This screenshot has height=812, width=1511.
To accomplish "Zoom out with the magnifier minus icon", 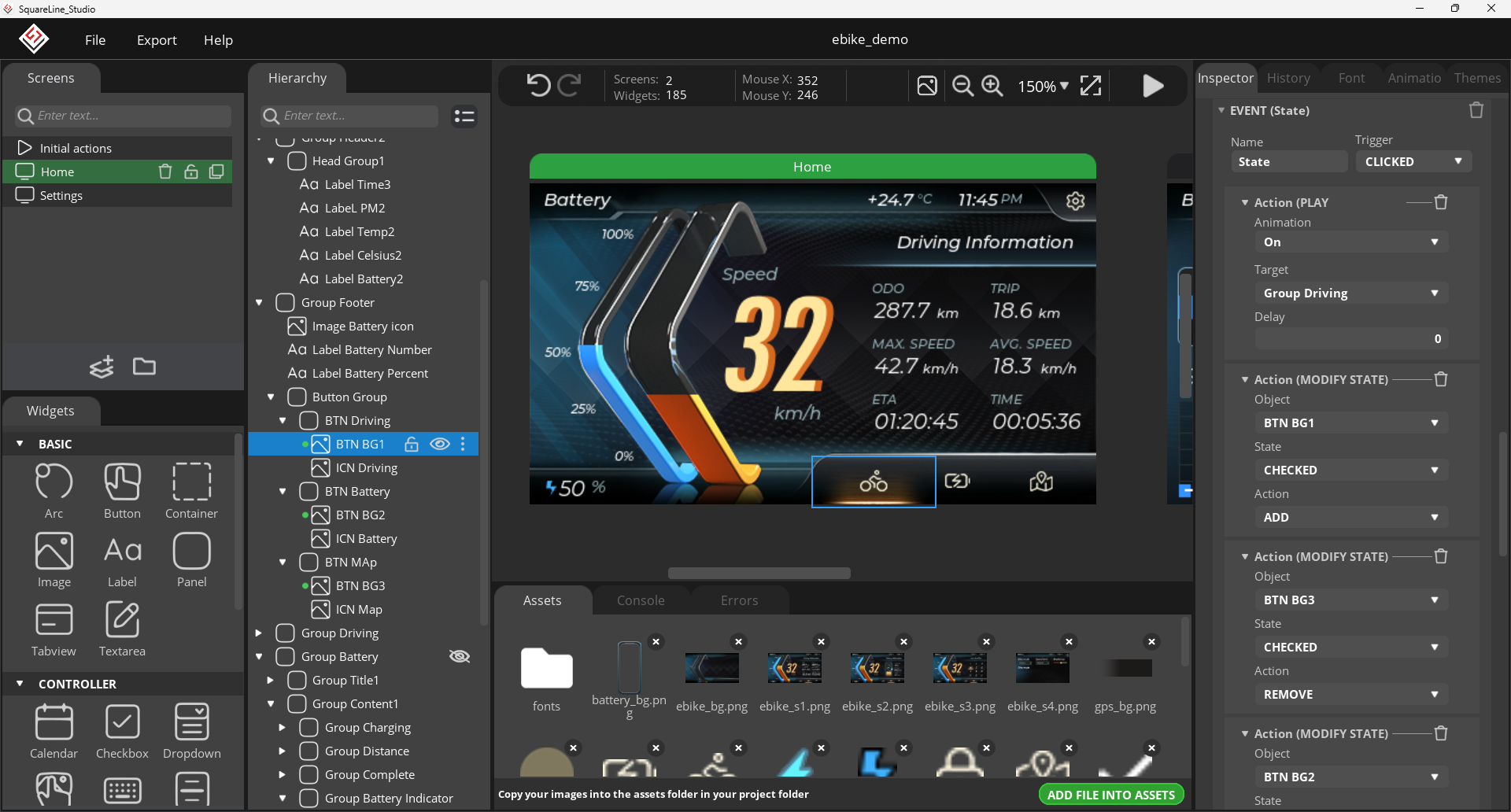I will point(962,86).
